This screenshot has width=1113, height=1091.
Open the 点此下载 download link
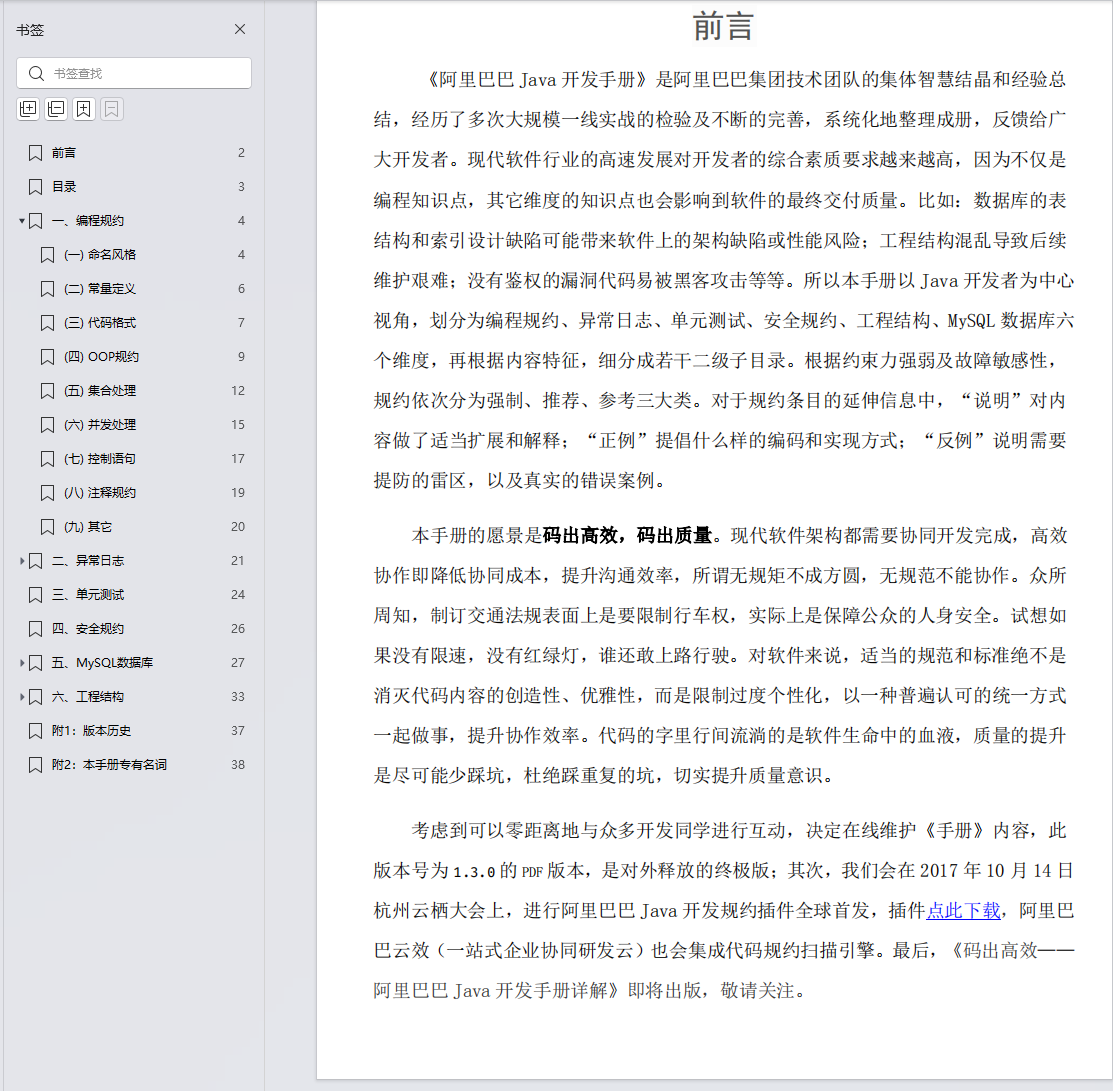(963, 911)
